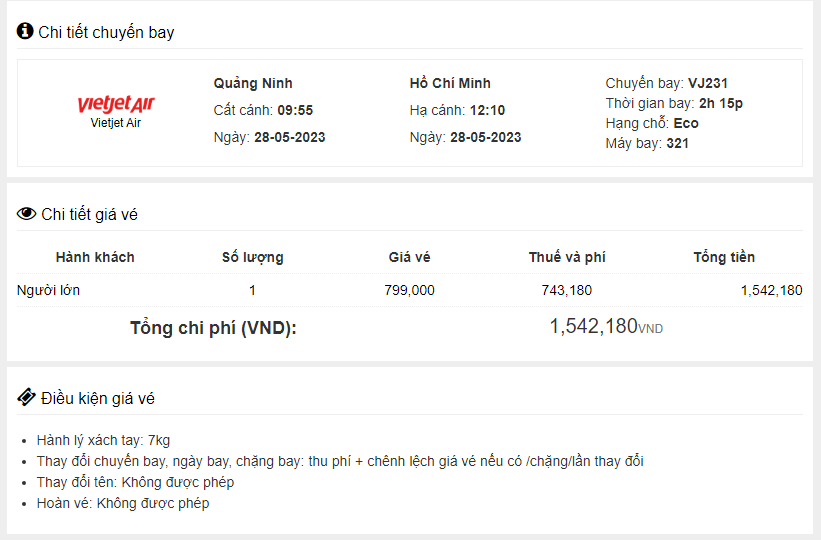Click the total cost 1,542,180 VND
The height and width of the screenshot is (541, 821).
coord(605,326)
